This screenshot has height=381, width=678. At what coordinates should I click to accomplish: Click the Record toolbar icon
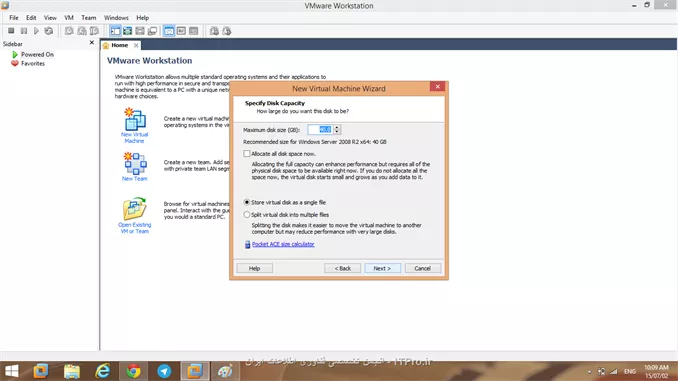click(x=214, y=31)
